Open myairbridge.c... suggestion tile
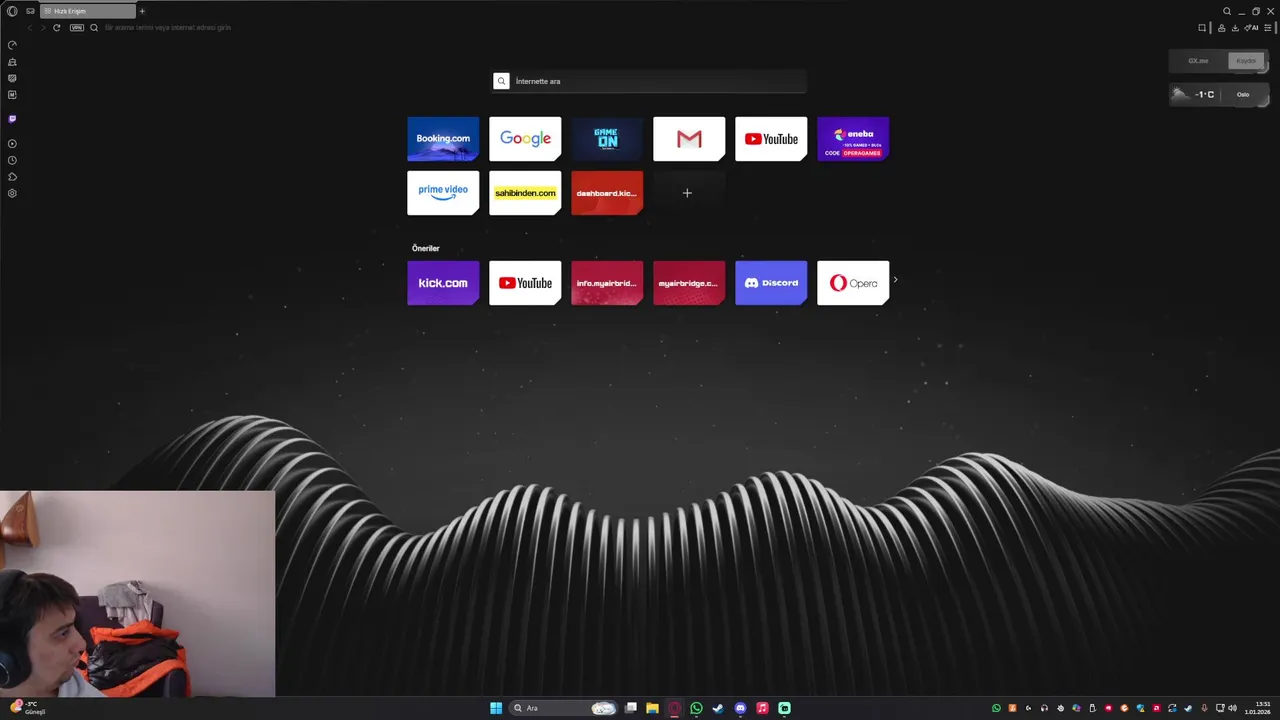Viewport: 1280px width, 720px height. pyautogui.click(x=689, y=283)
